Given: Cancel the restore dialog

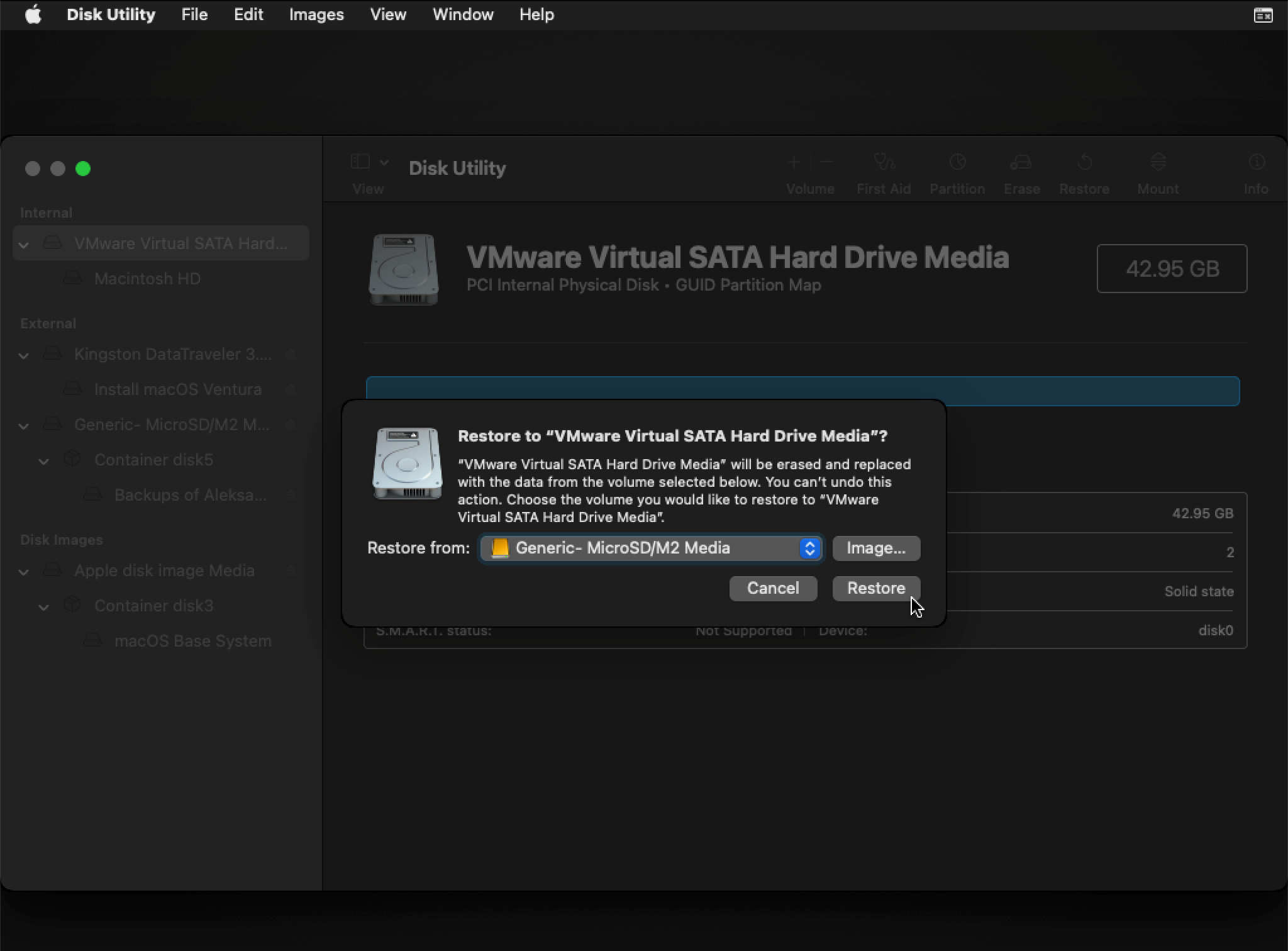Looking at the screenshot, I should tap(773, 588).
